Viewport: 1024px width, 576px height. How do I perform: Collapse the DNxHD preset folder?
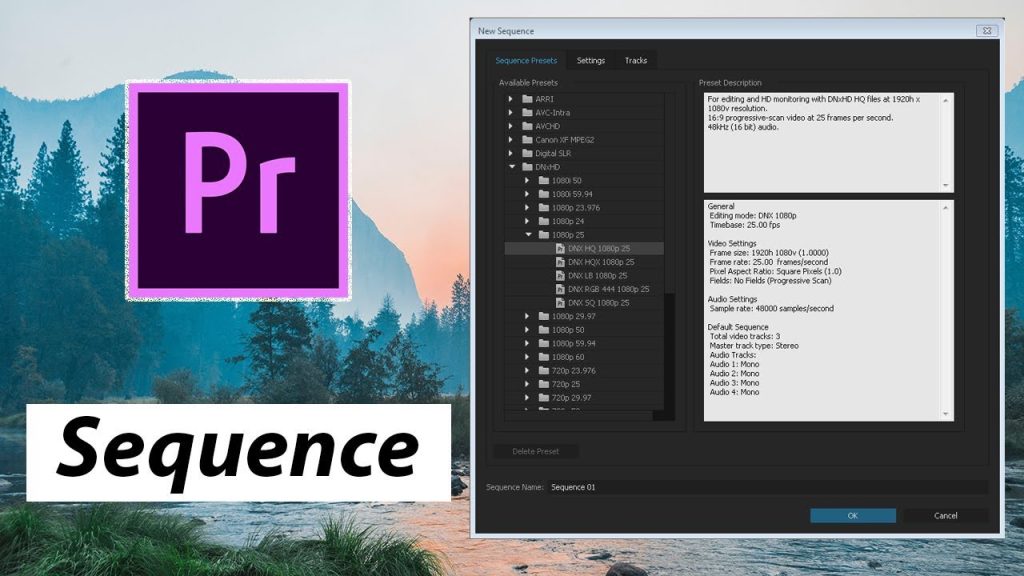(511, 167)
